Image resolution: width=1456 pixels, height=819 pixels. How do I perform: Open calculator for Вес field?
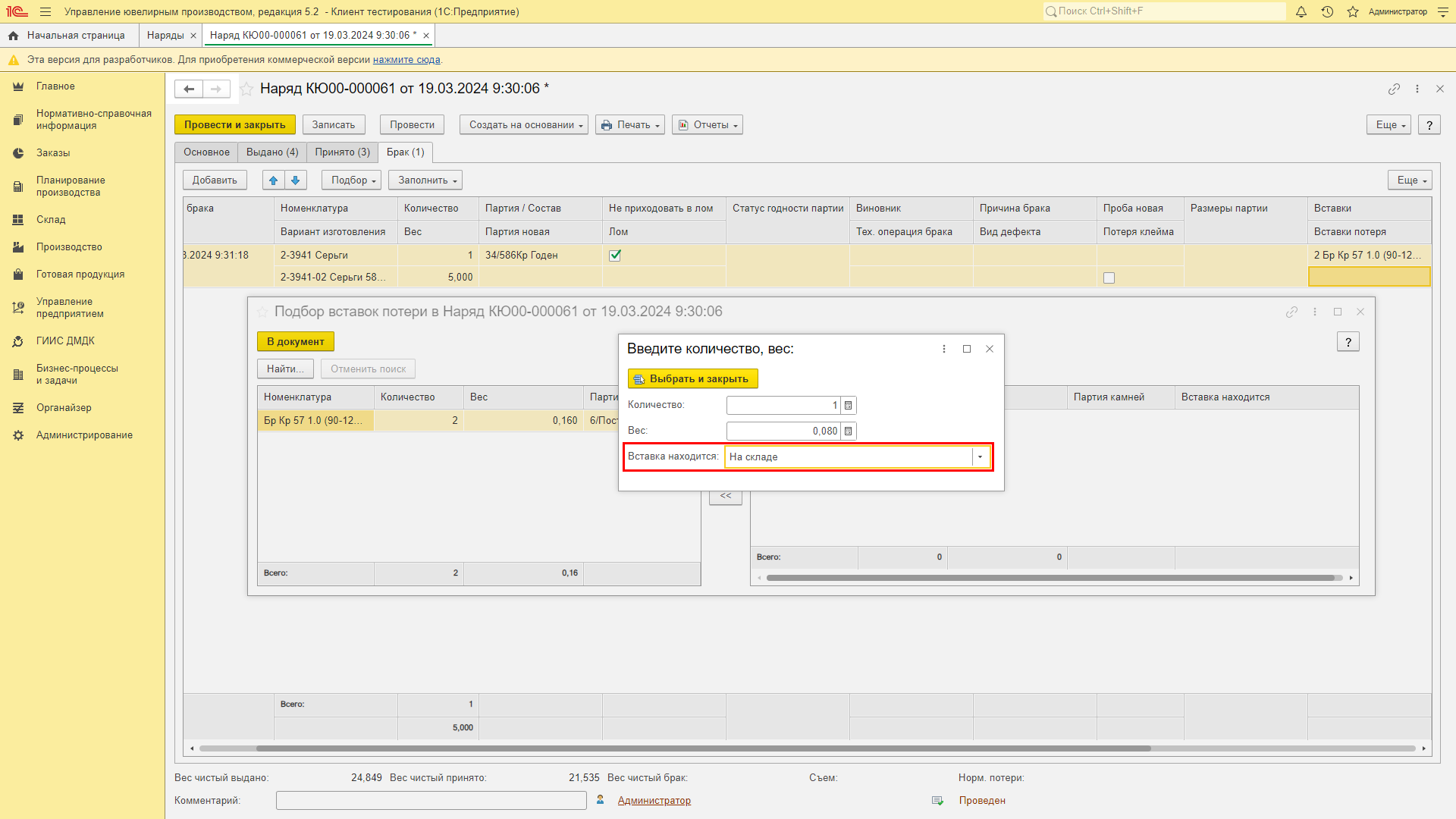(x=849, y=431)
